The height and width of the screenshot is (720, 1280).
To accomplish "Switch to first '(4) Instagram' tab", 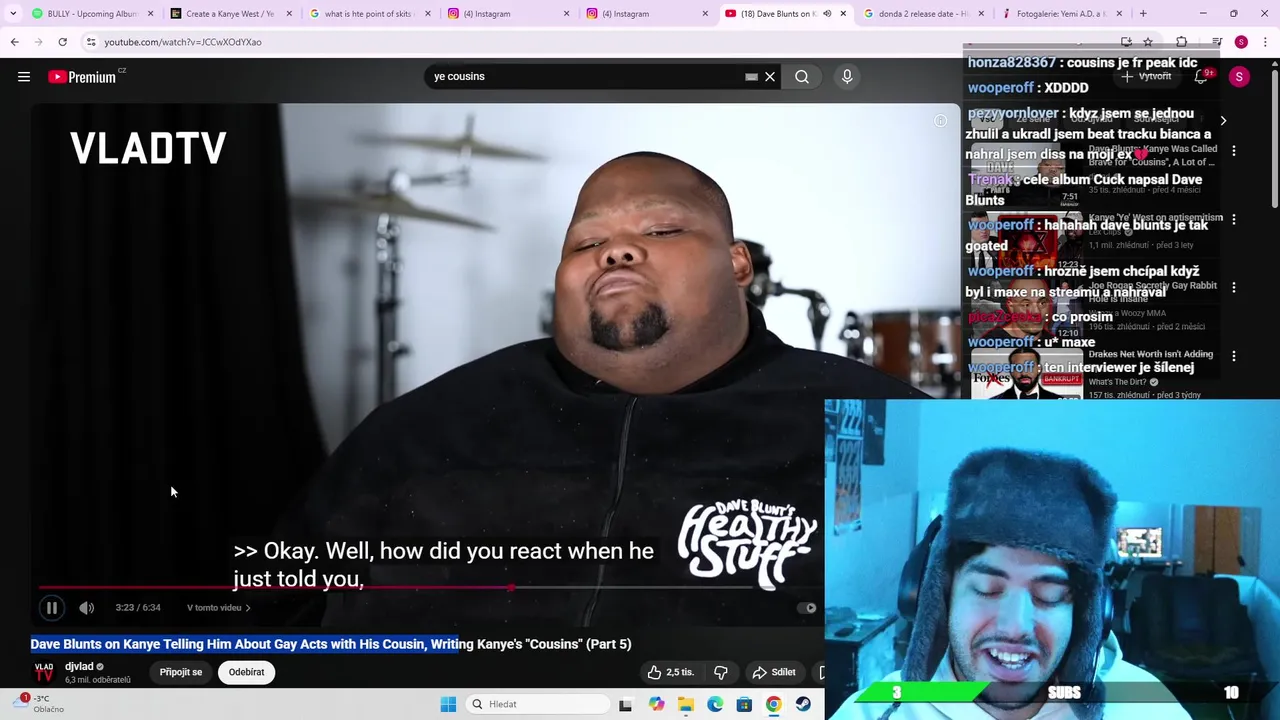I will (x=508, y=14).
